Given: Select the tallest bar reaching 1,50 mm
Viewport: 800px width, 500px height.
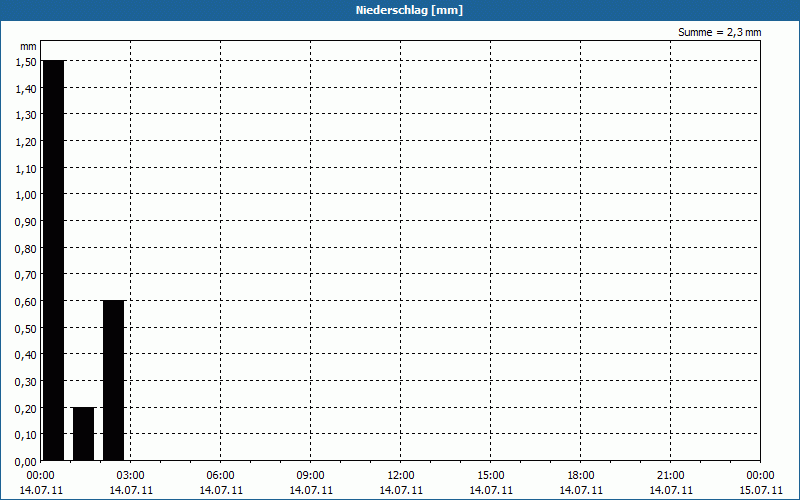Looking at the screenshot, I should [x=54, y=260].
